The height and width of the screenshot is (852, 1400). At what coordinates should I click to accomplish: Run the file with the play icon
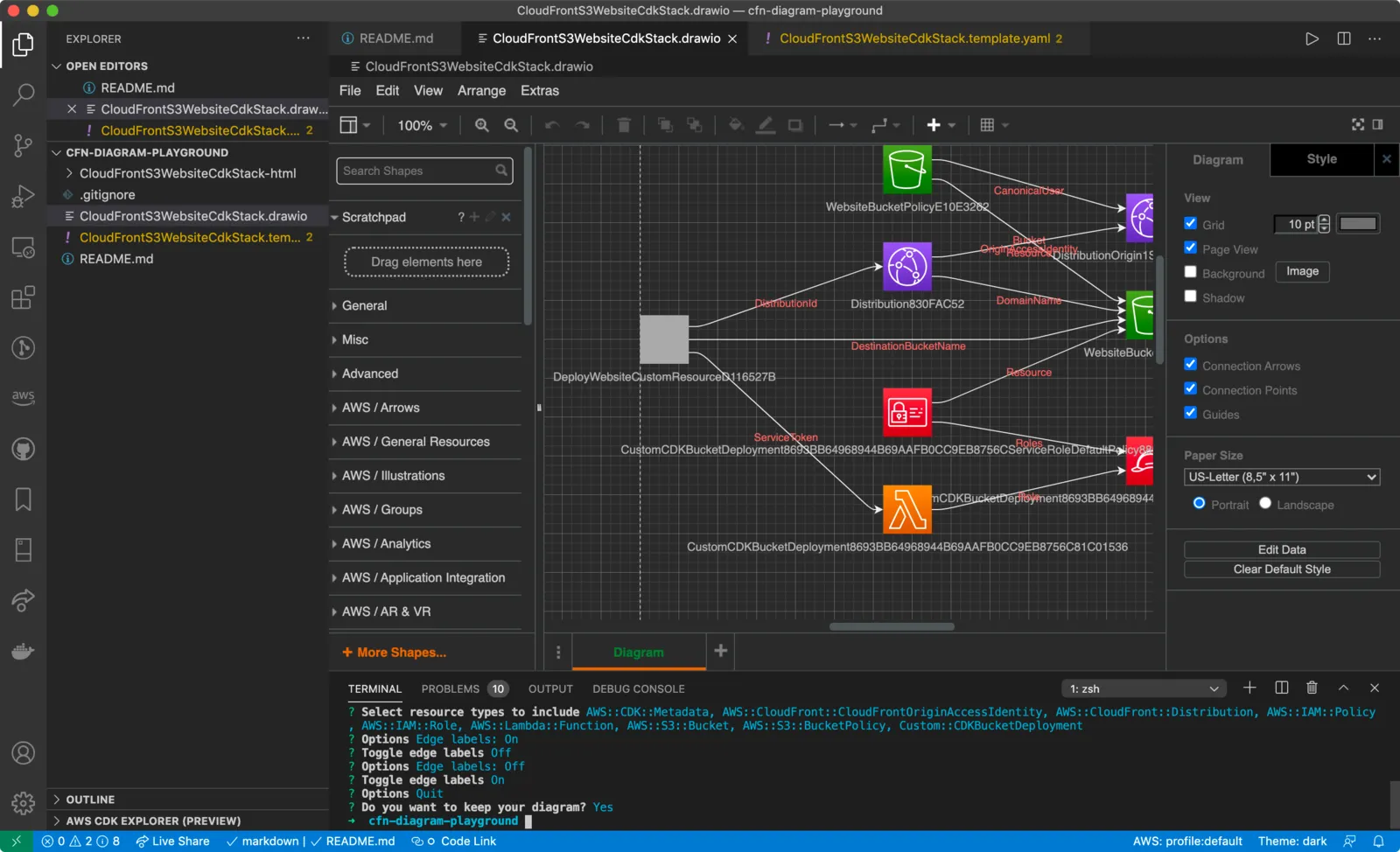click(1312, 38)
